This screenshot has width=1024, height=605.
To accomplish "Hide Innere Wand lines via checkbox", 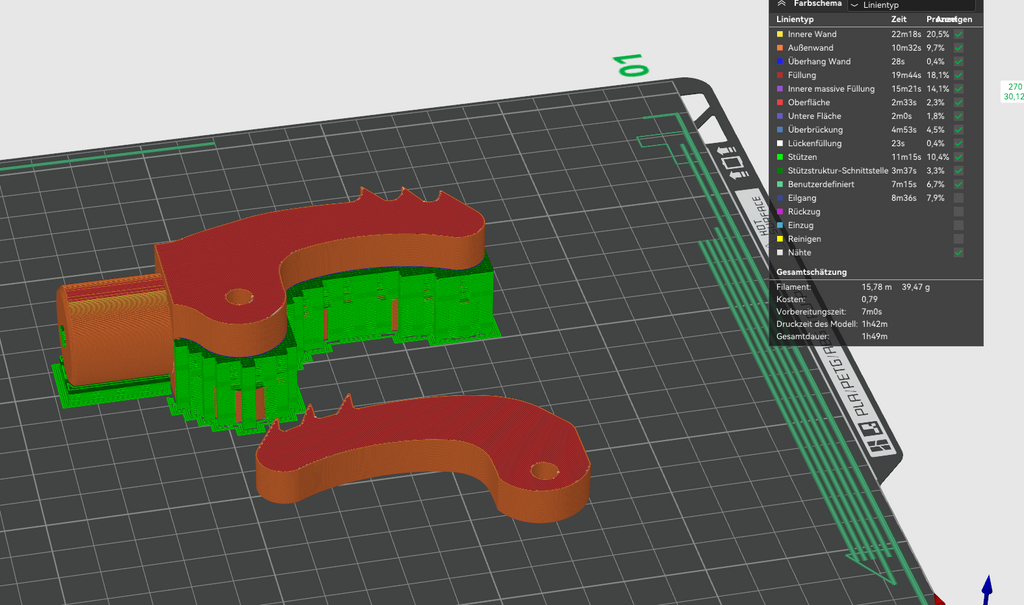I will click(x=958, y=34).
